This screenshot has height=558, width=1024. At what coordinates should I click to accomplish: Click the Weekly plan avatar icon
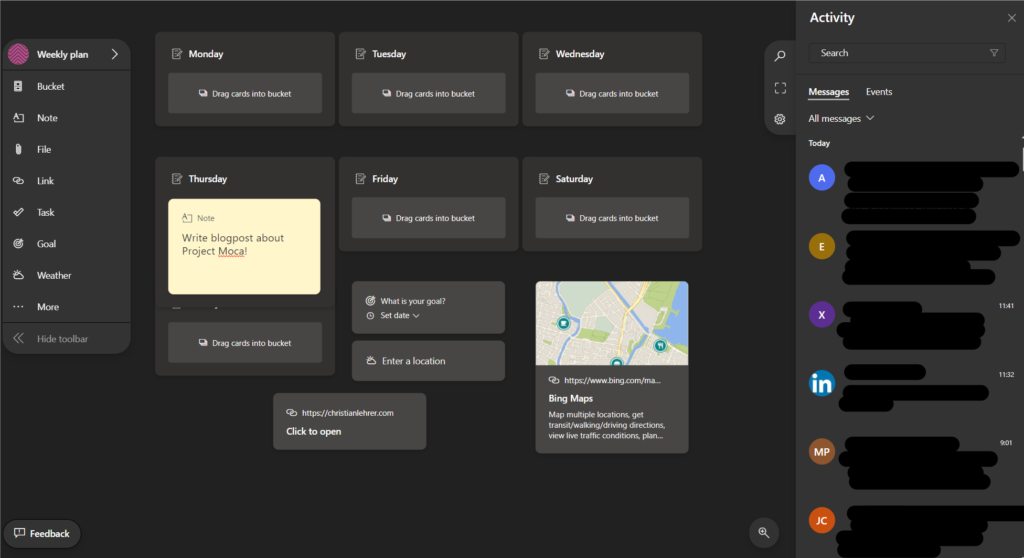click(x=18, y=54)
